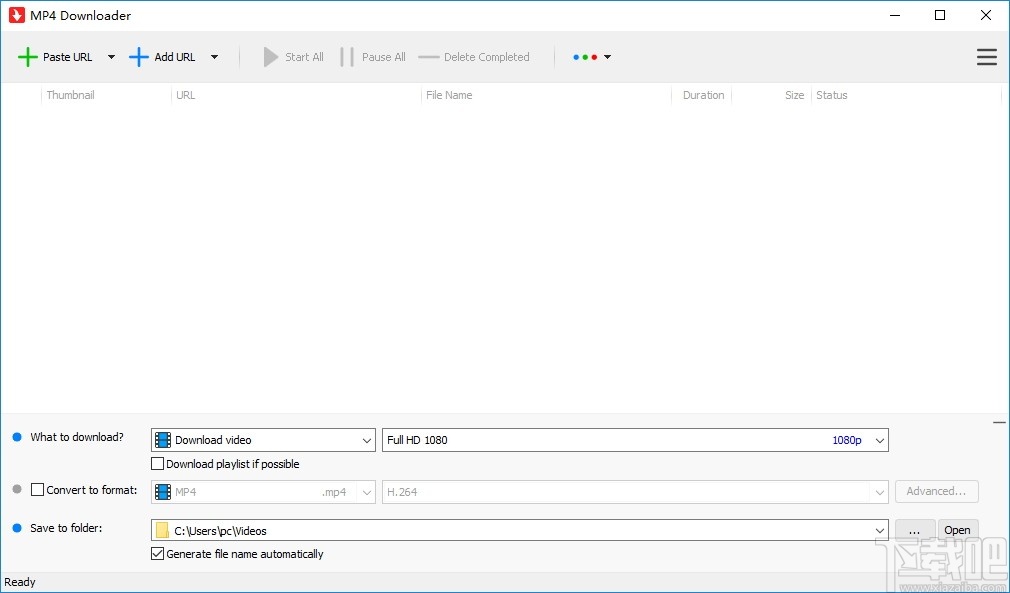Click the colored dots extra actions icon

[587, 57]
